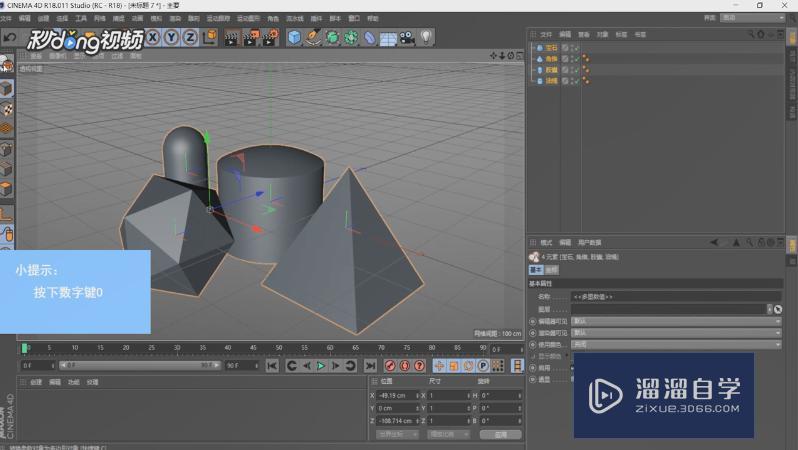Screen dimensions: 798x450
Task: Step to previous frame
Action: (x=306, y=365)
